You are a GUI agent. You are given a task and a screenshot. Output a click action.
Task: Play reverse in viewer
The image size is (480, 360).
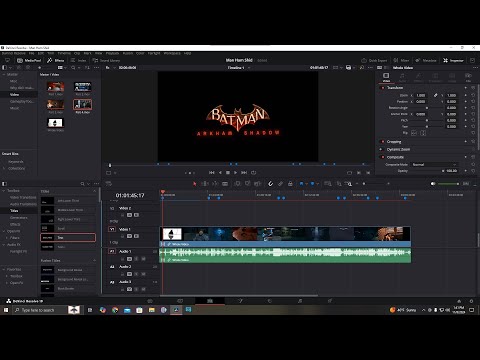click(x=220, y=173)
